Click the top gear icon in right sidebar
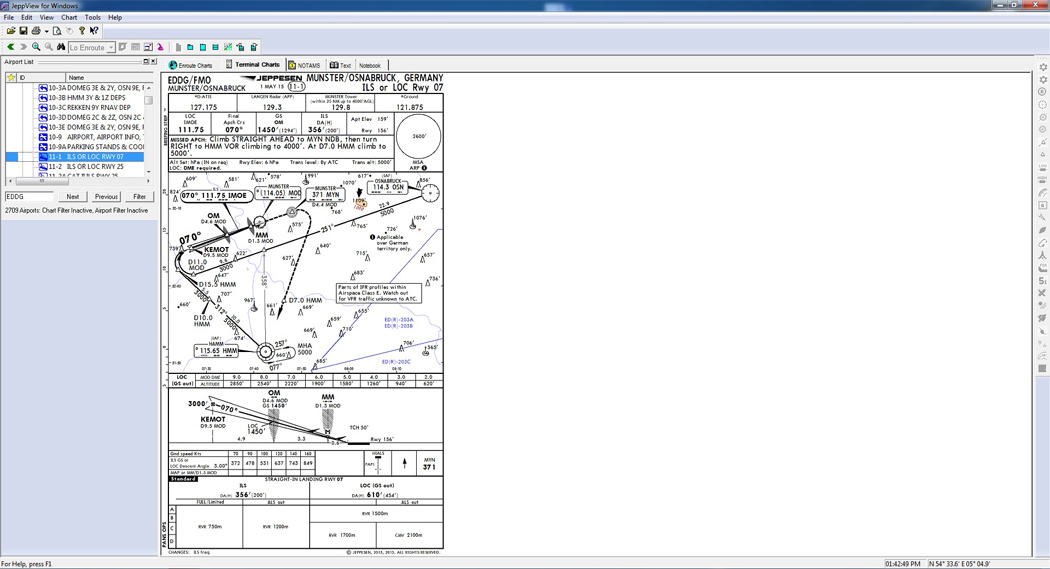 tap(1043, 67)
